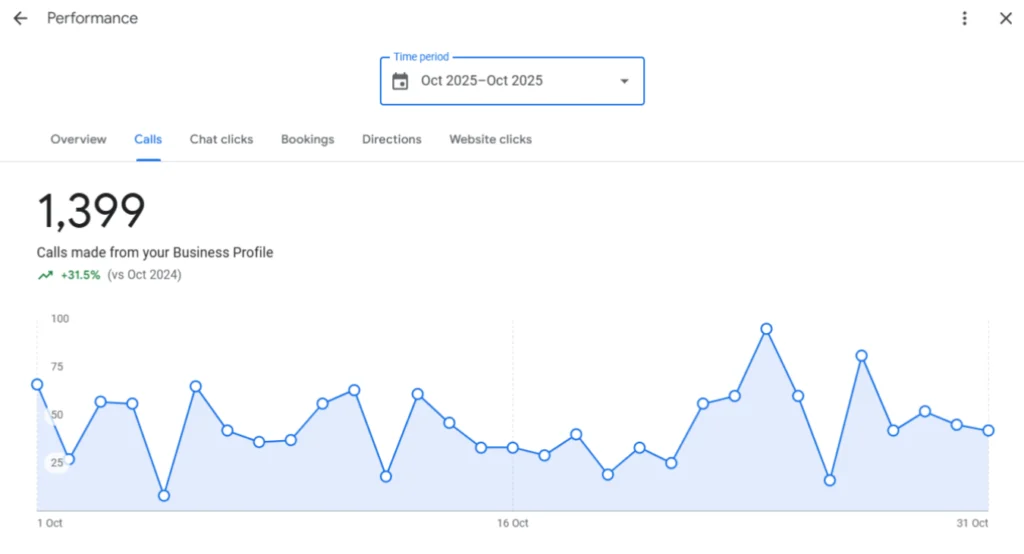Click the last data point above 31 Oct
The width and height of the screenshot is (1024, 554).
pyautogui.click(x=988, y=430)
